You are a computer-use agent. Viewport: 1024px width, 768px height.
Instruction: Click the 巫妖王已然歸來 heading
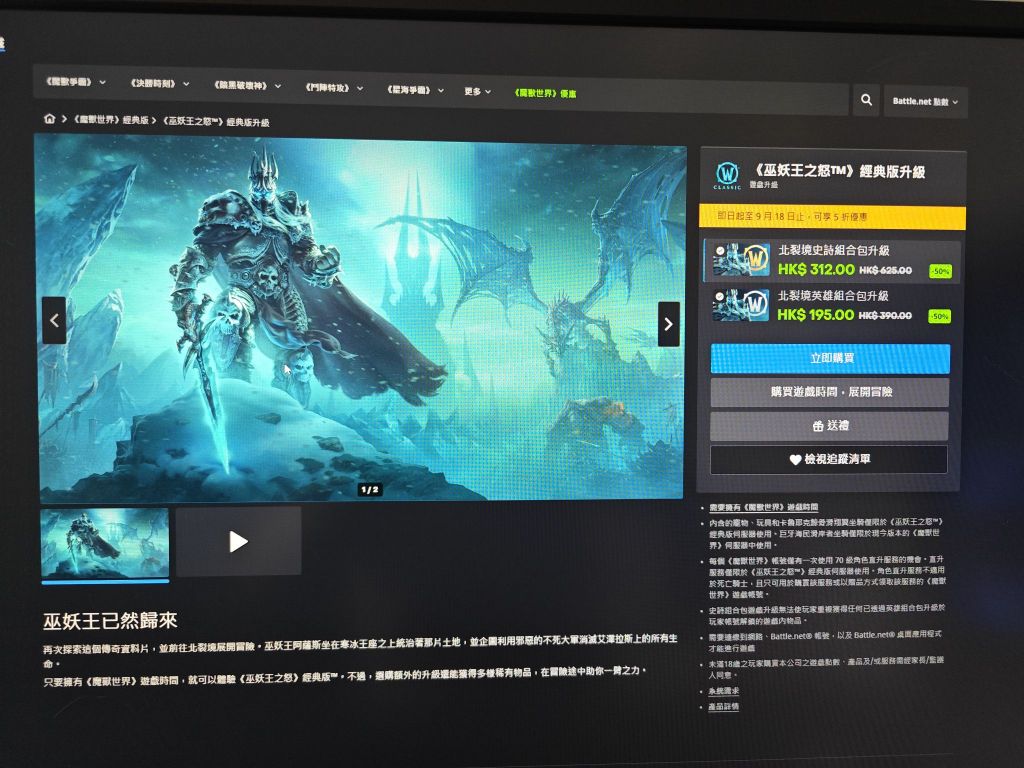tap(110, 620)
